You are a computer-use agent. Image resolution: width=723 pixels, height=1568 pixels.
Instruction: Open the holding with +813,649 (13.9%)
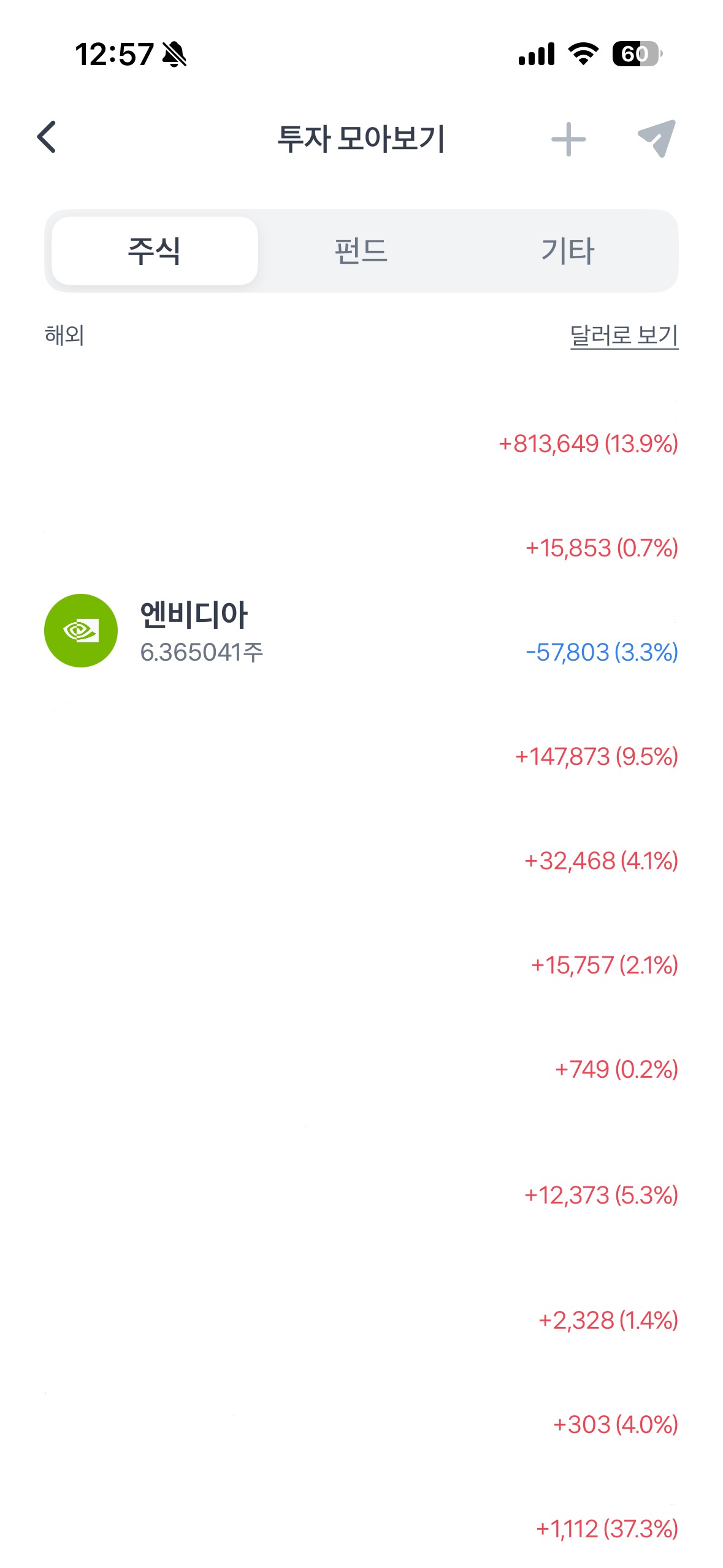pos(361,444)
